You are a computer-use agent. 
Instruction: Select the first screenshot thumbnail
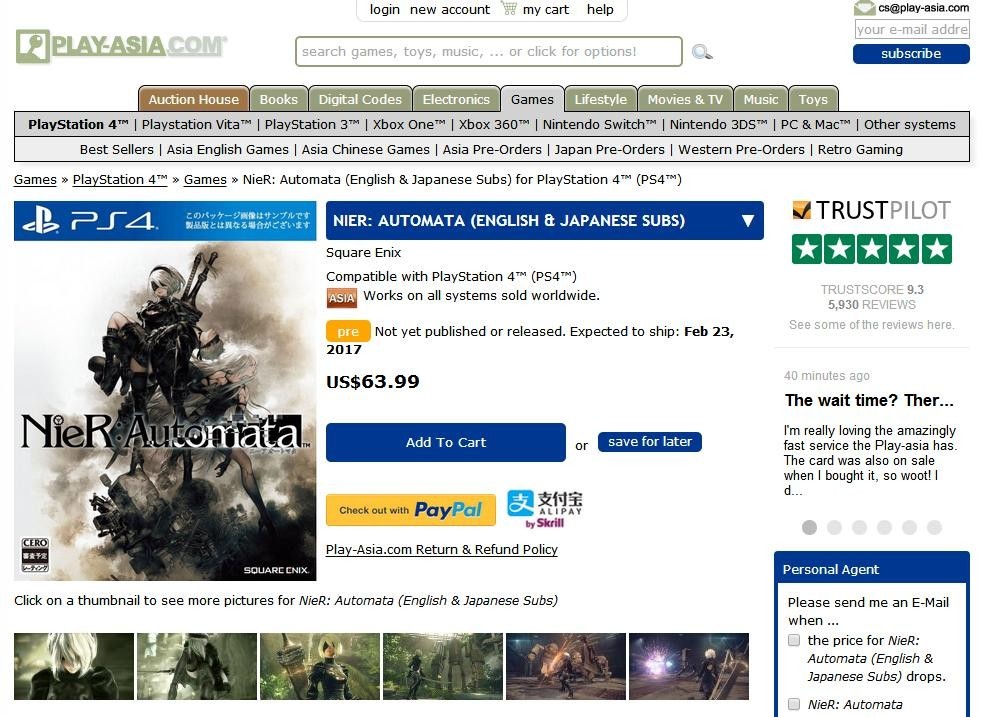coord(74,665)
